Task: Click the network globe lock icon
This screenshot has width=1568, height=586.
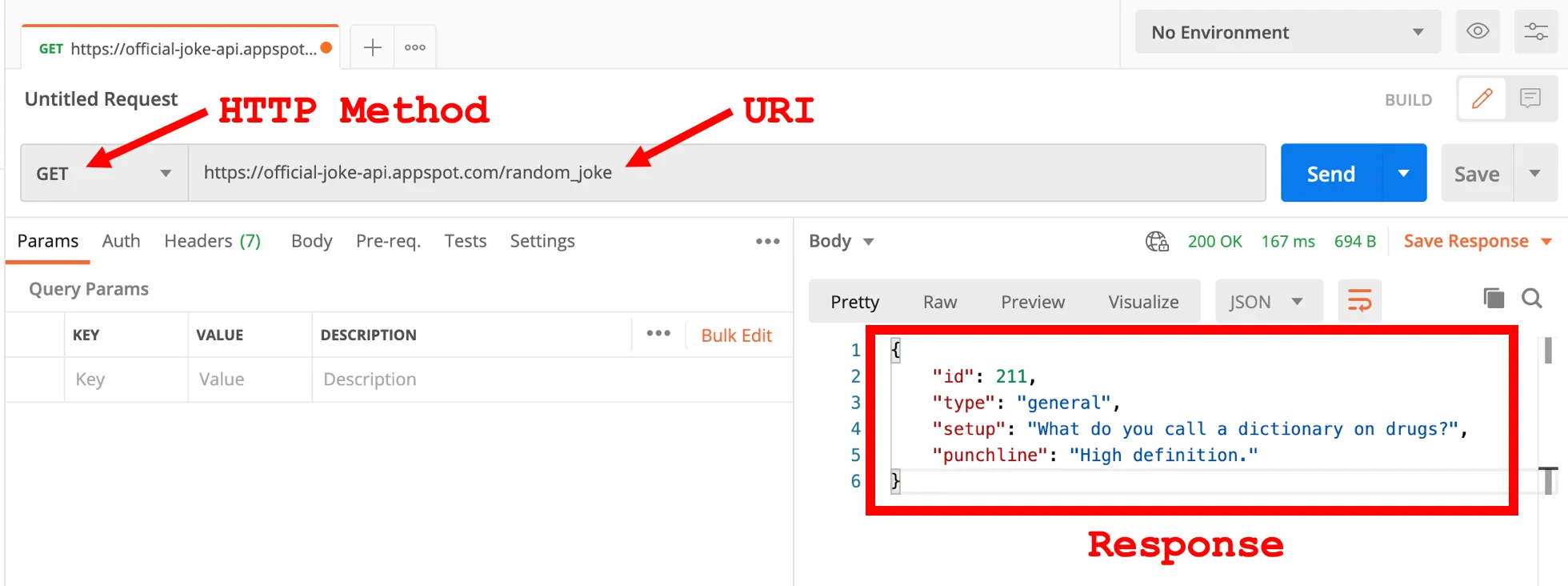Action: (1157, 241)
